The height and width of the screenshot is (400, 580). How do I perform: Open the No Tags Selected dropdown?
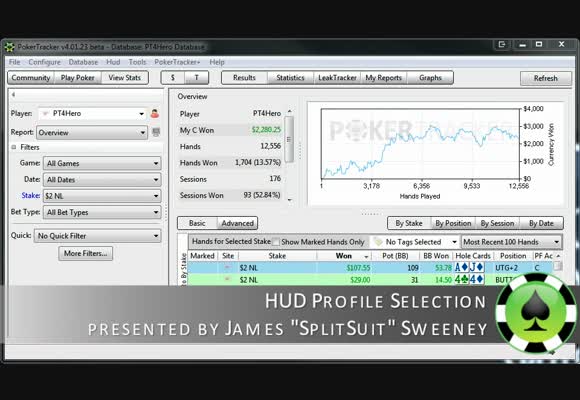415,242
